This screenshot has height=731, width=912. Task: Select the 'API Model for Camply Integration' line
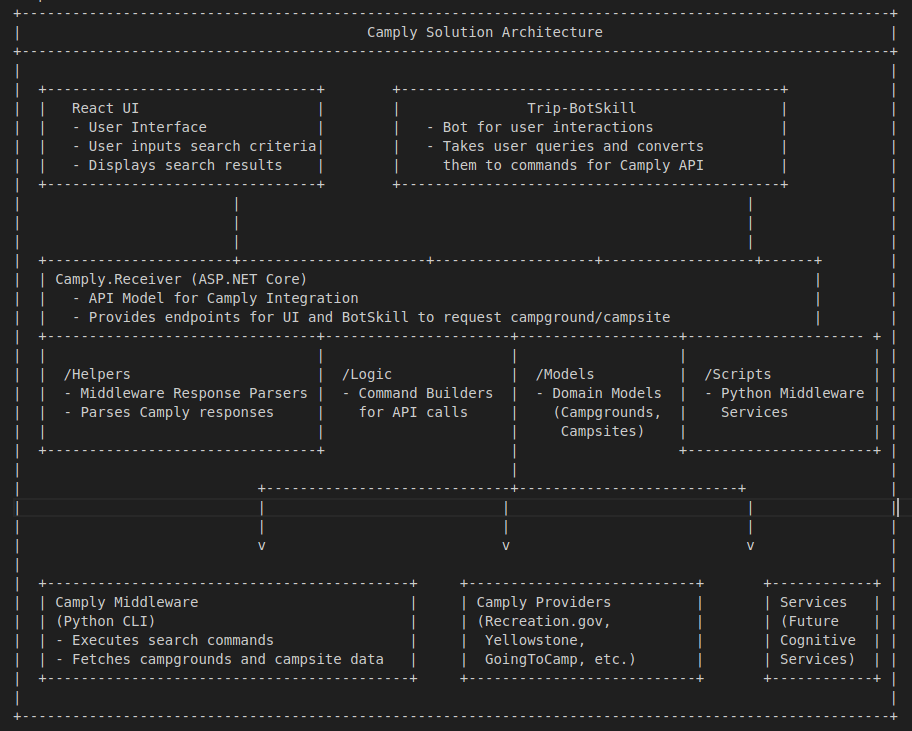pyautogui.click(x=223, y=298)
